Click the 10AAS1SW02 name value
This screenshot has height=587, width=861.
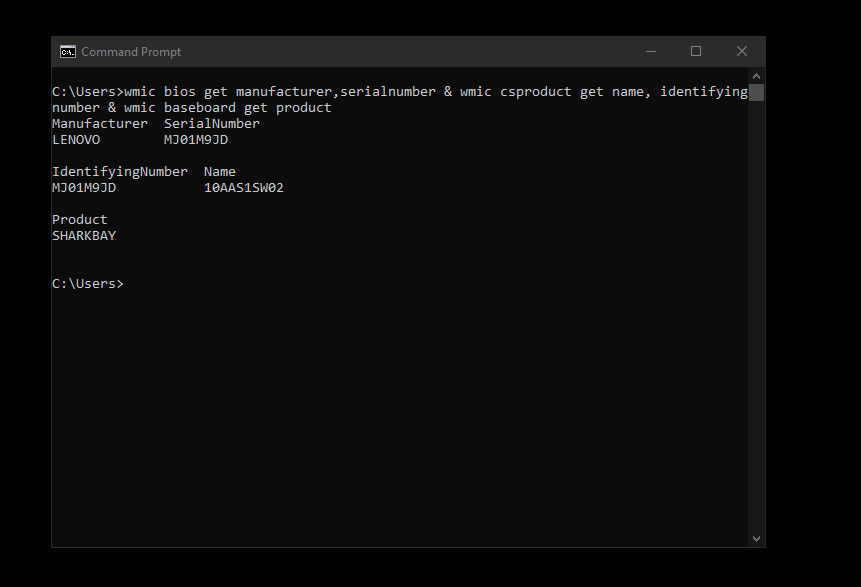click(x=244, y=188)
